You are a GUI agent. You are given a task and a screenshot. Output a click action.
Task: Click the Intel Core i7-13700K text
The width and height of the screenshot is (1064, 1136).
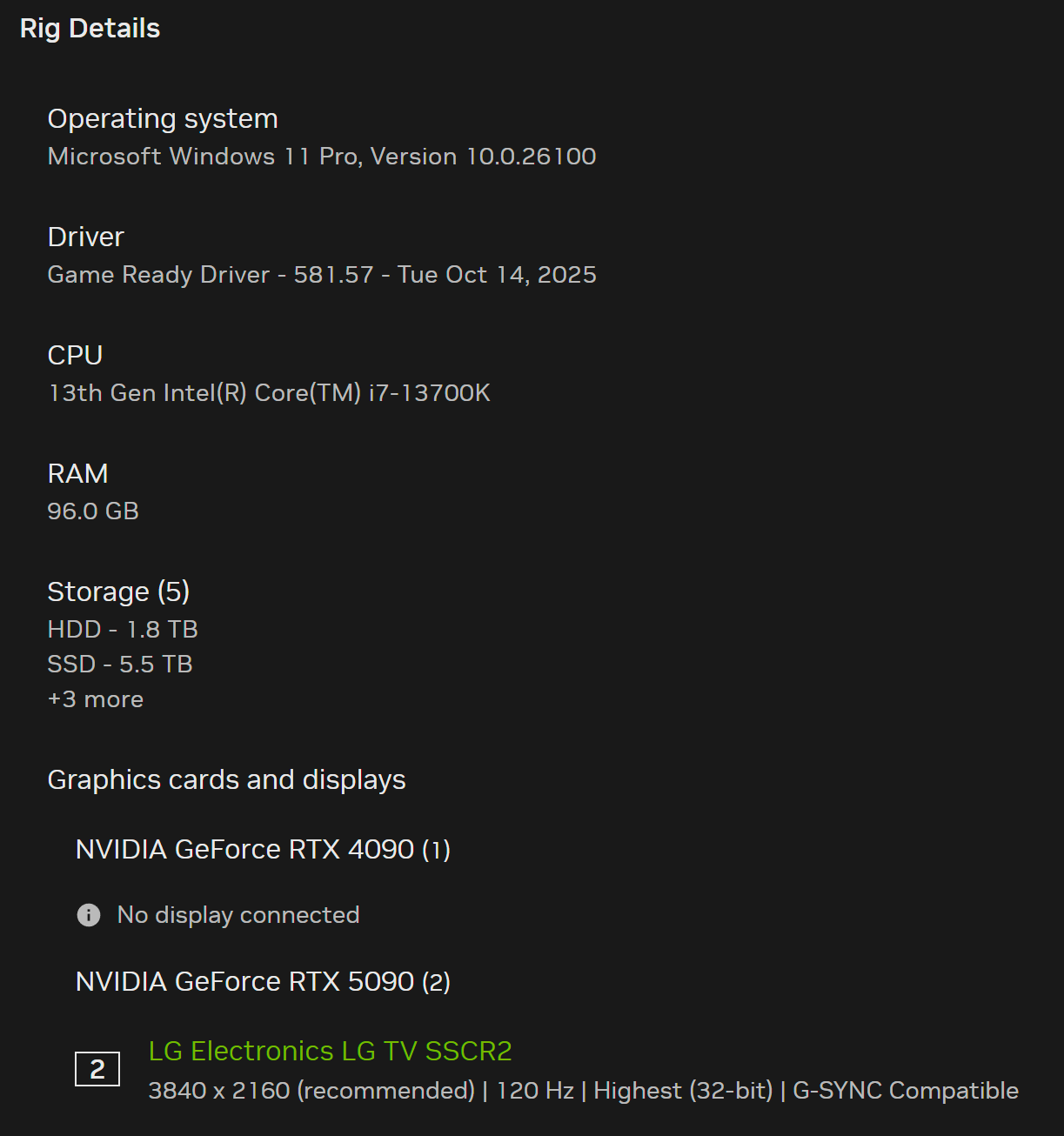click(269, 393)
